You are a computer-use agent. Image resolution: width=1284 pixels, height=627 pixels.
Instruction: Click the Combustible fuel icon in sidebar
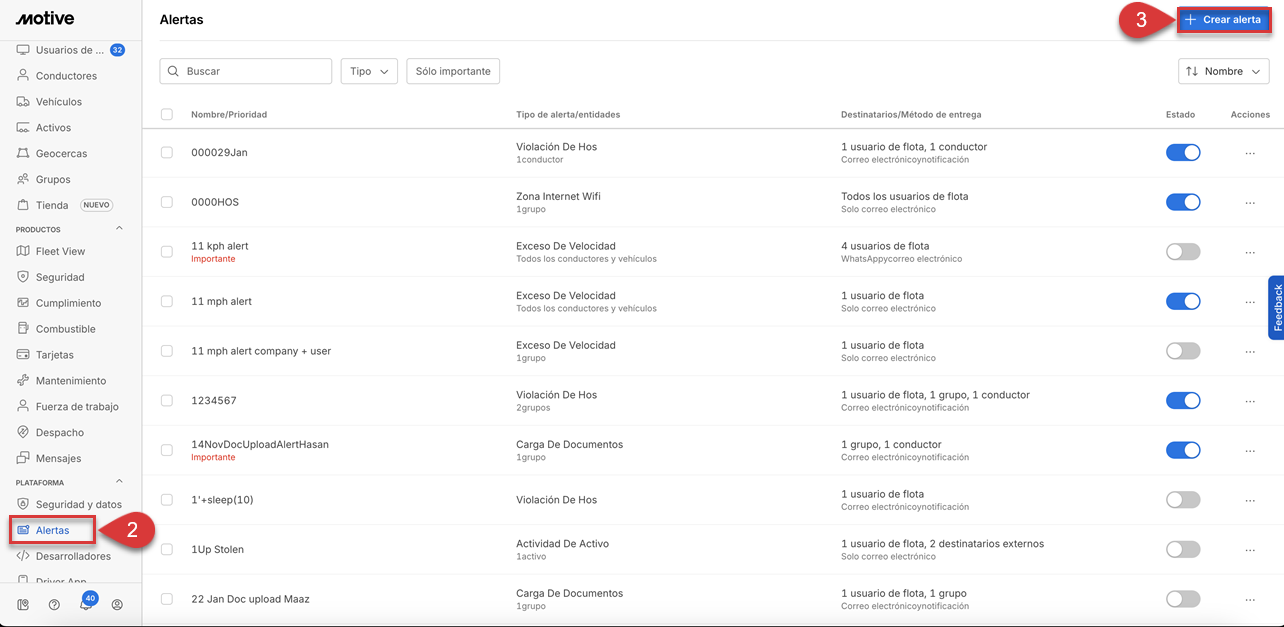point(23,329)
